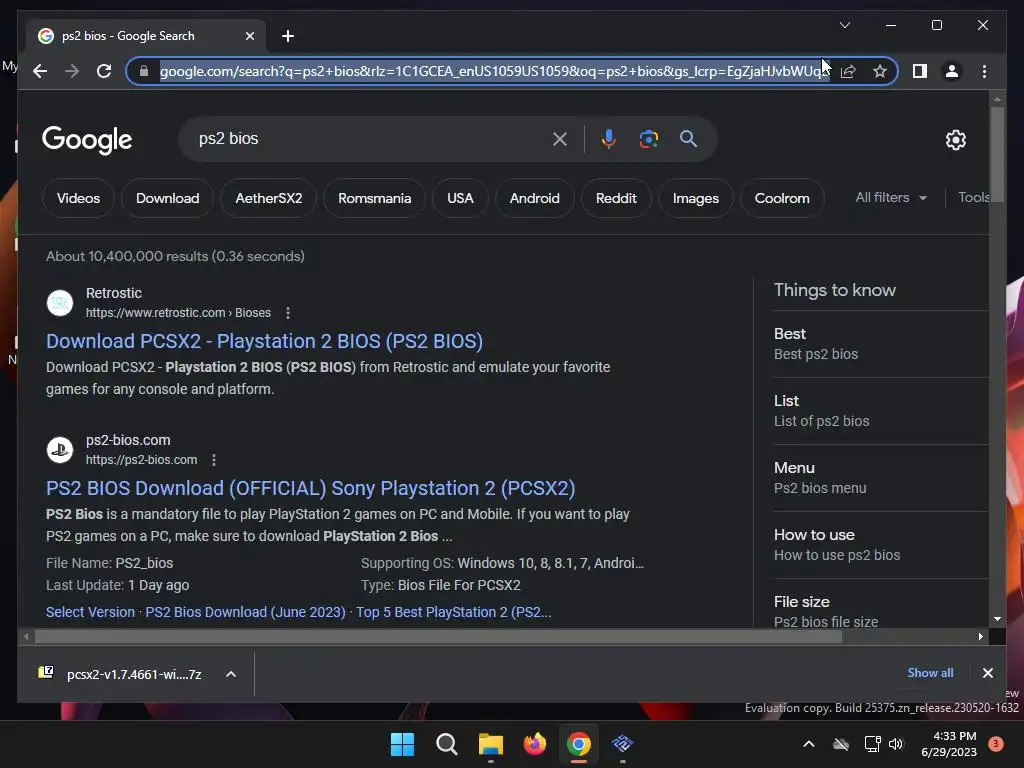Apply the AetherSX2 filter chip
The height and width of the screenshot is (768, 1024).
tap(268, 198)
